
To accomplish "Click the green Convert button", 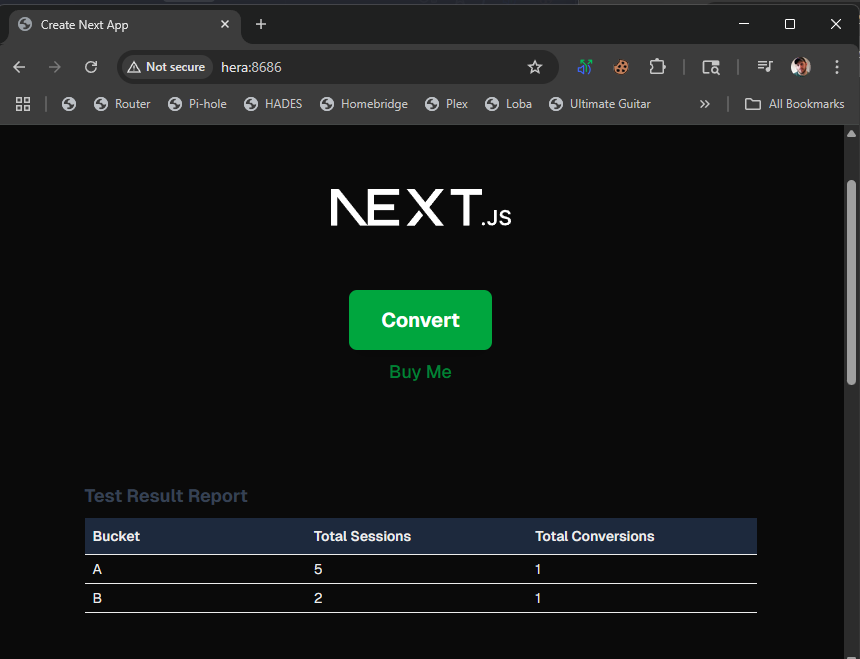I will [x=420, y=320].
